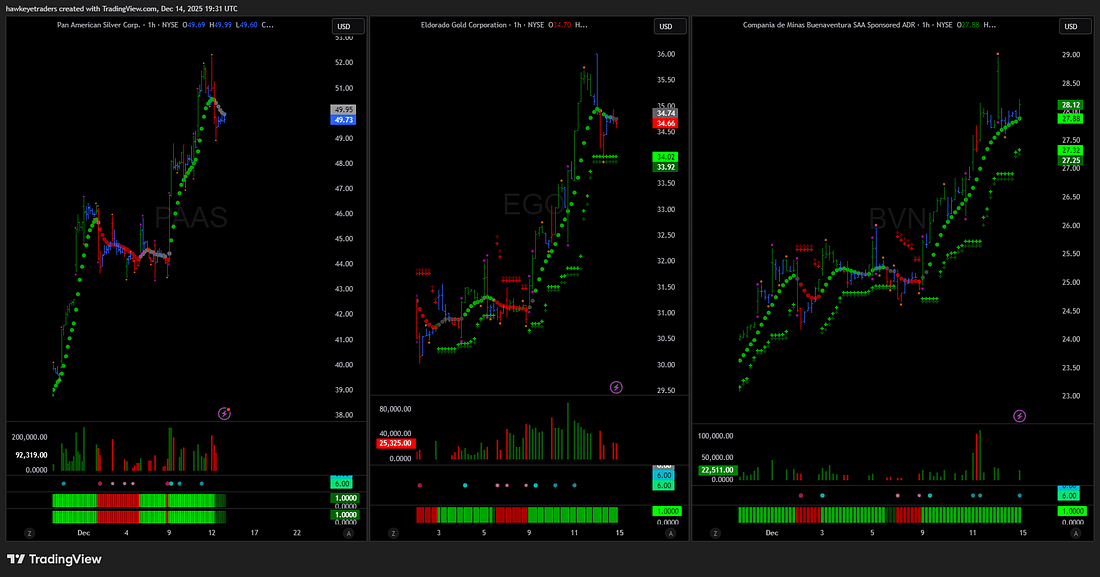This screenshot has height=577, width=1100.
Task: Click the bright green 27.88 price label
Action: [1071, 119]
